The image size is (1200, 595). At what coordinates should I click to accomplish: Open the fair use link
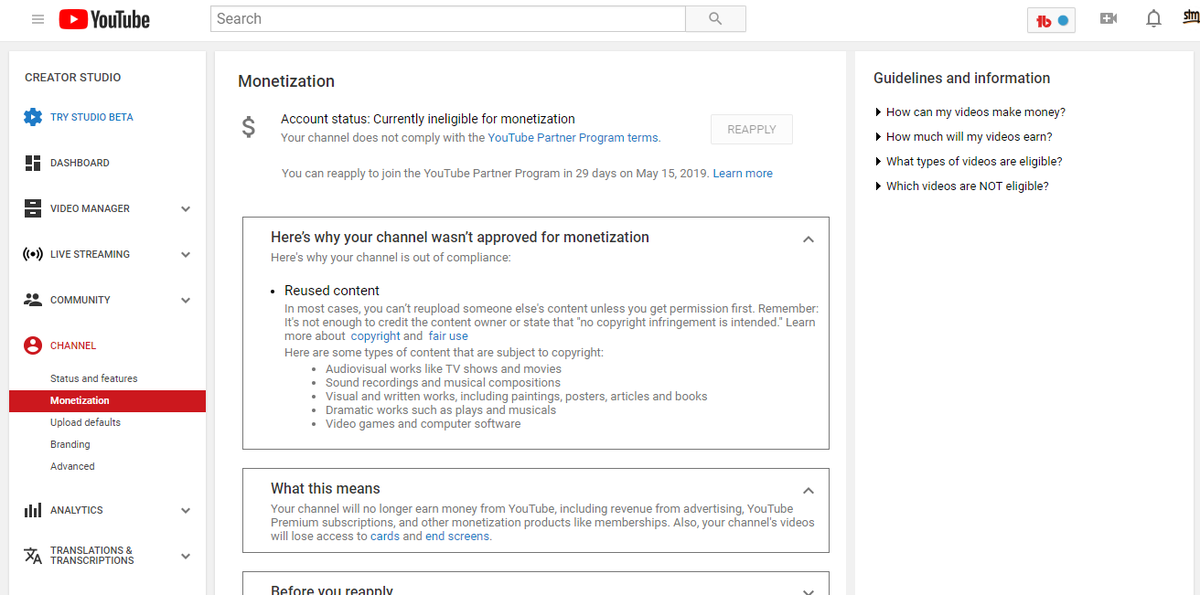[449, 337]
